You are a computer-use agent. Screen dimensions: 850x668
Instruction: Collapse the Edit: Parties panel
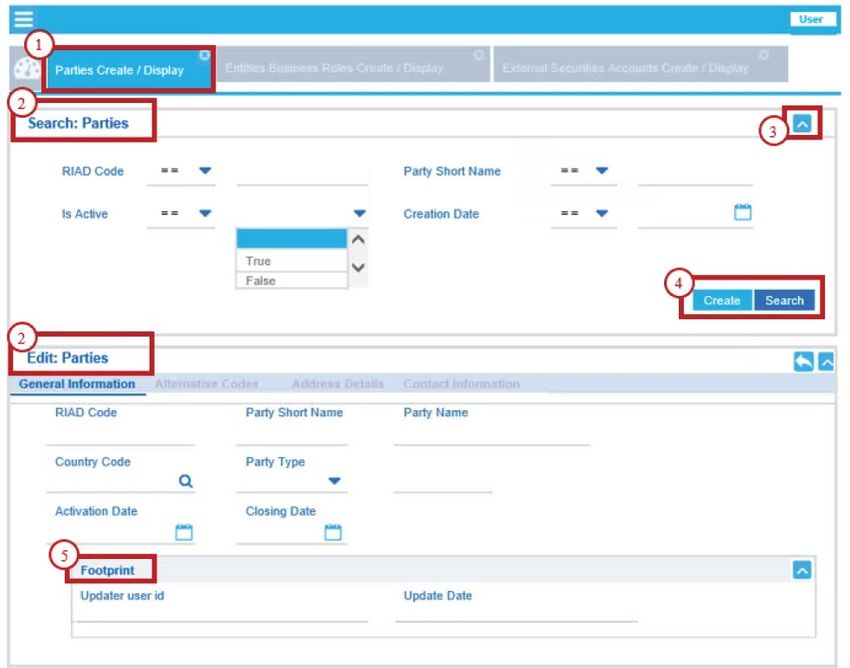[826, 362]
